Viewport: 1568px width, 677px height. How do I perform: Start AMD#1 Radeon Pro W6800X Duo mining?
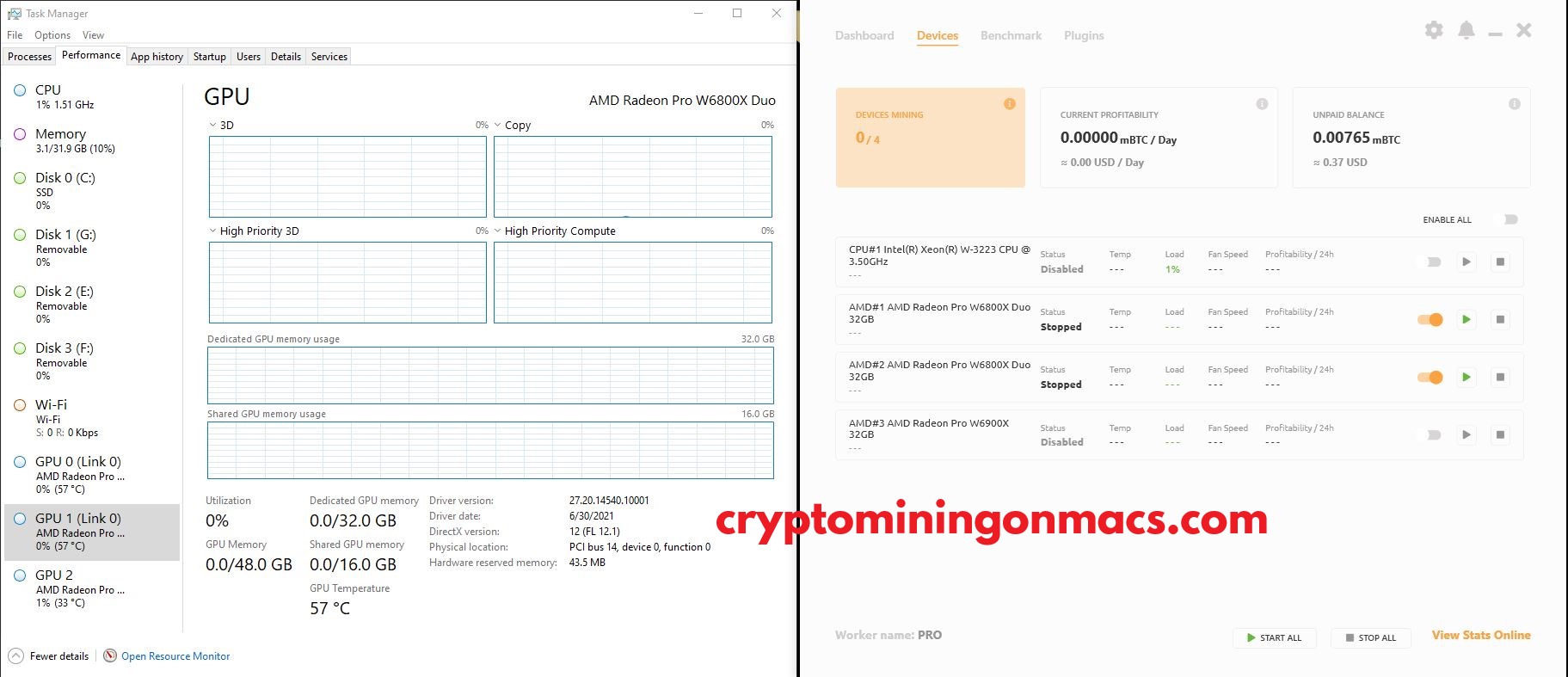pos(1467,319)
